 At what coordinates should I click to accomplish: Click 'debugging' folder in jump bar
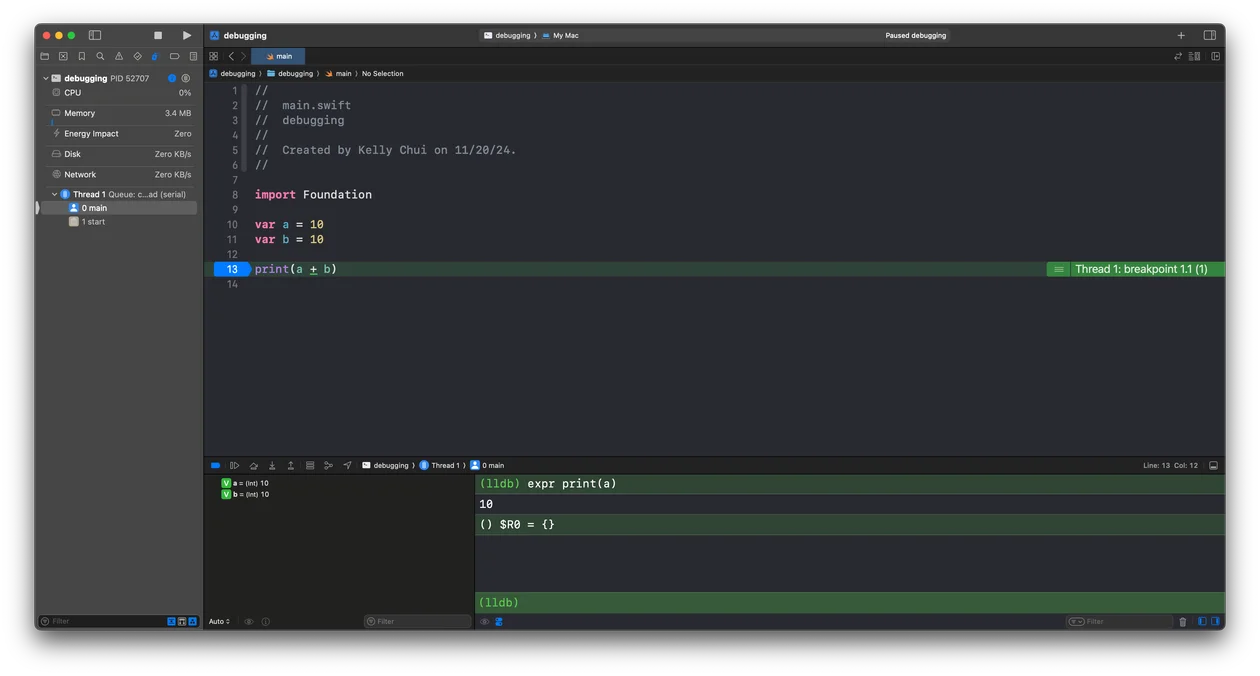pyautogui.click(x=290, y=74)
